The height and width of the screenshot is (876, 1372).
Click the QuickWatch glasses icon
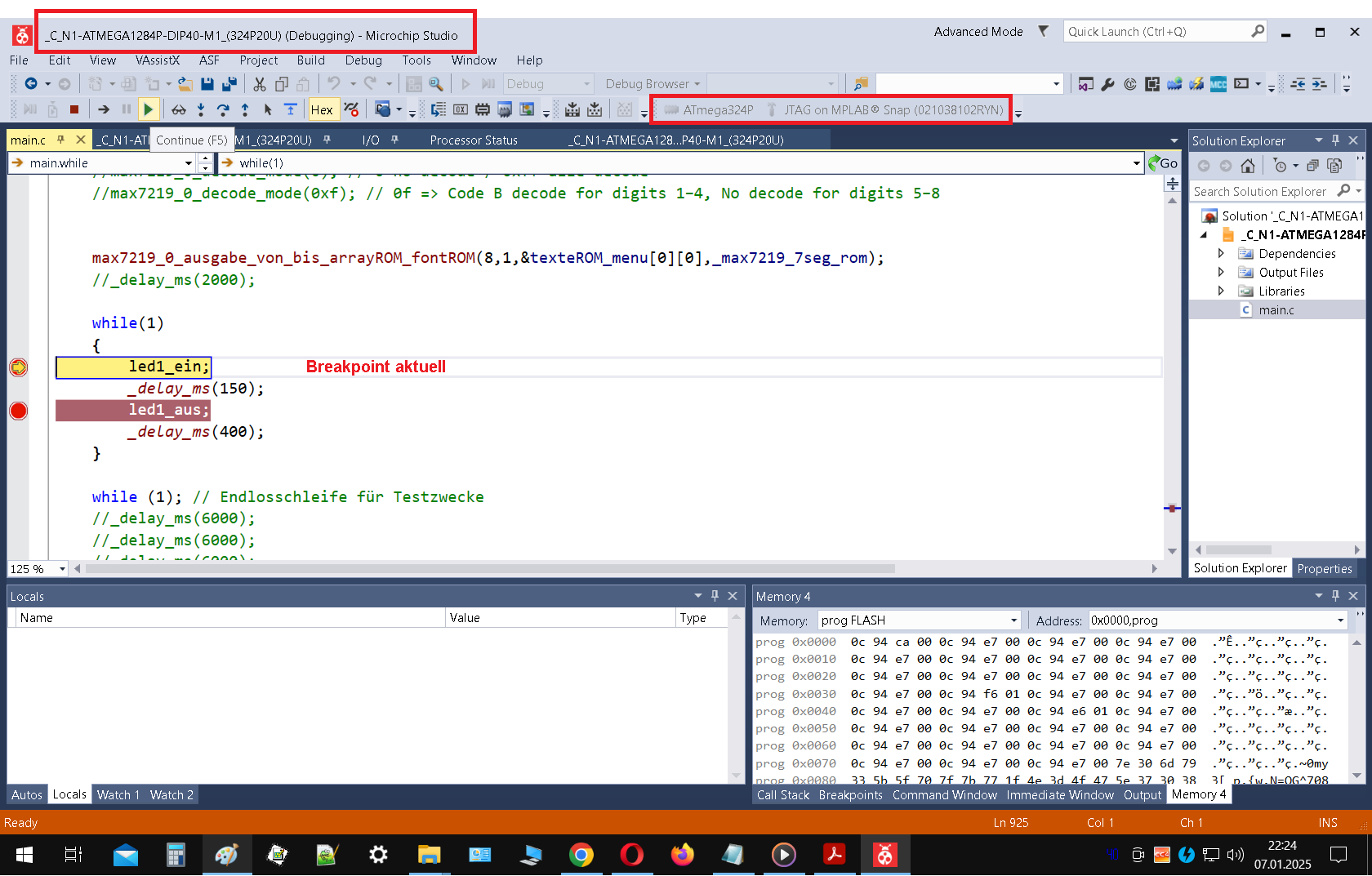pos(178,109)
